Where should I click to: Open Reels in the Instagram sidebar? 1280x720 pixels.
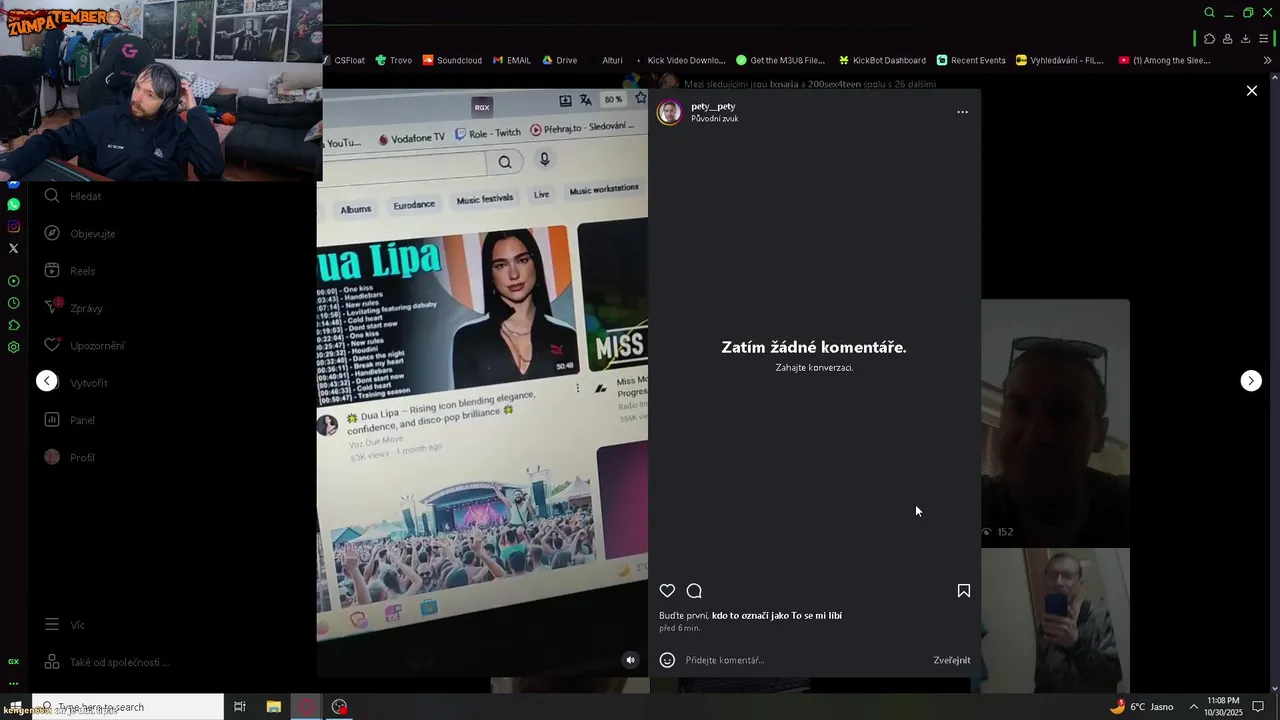tap(70, 271)
